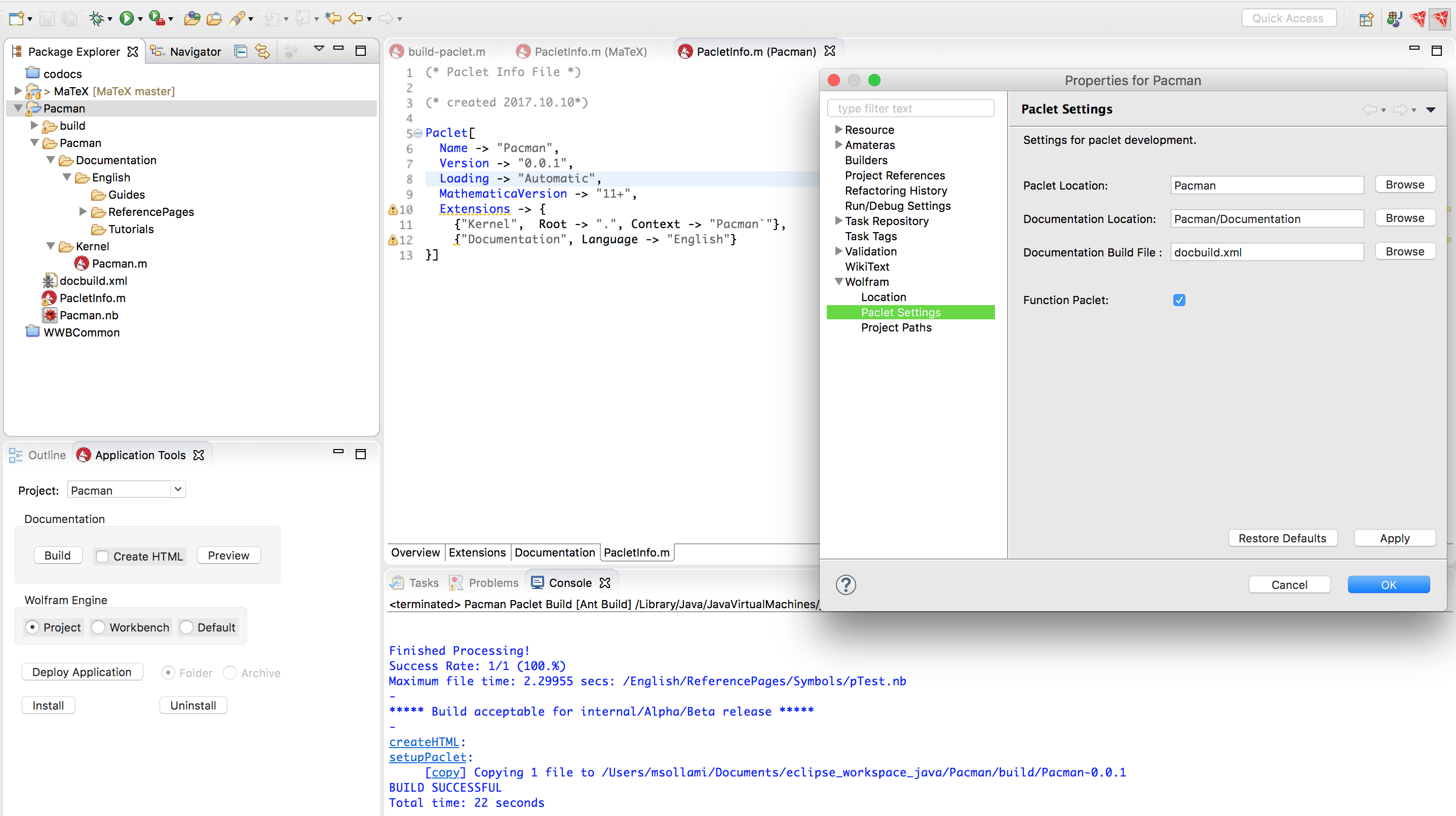Expand the Amateras tree section

838,144
